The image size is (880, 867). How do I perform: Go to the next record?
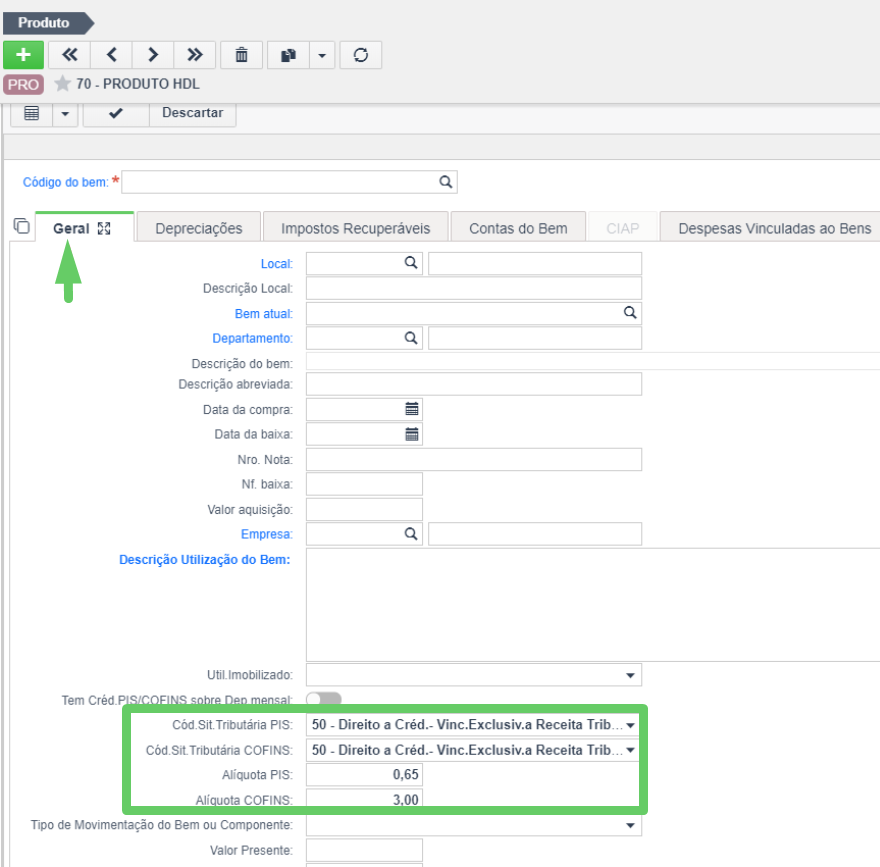[153, 55]
